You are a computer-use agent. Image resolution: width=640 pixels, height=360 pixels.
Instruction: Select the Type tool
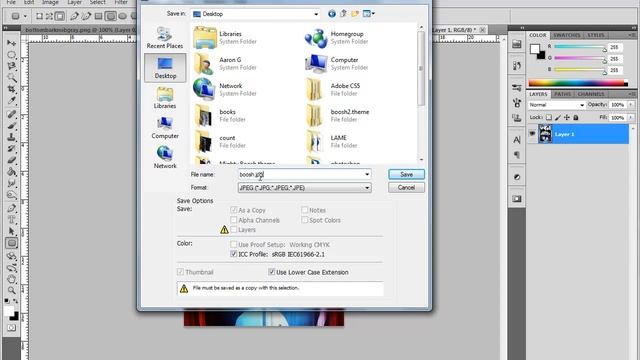tap(11, 220)
